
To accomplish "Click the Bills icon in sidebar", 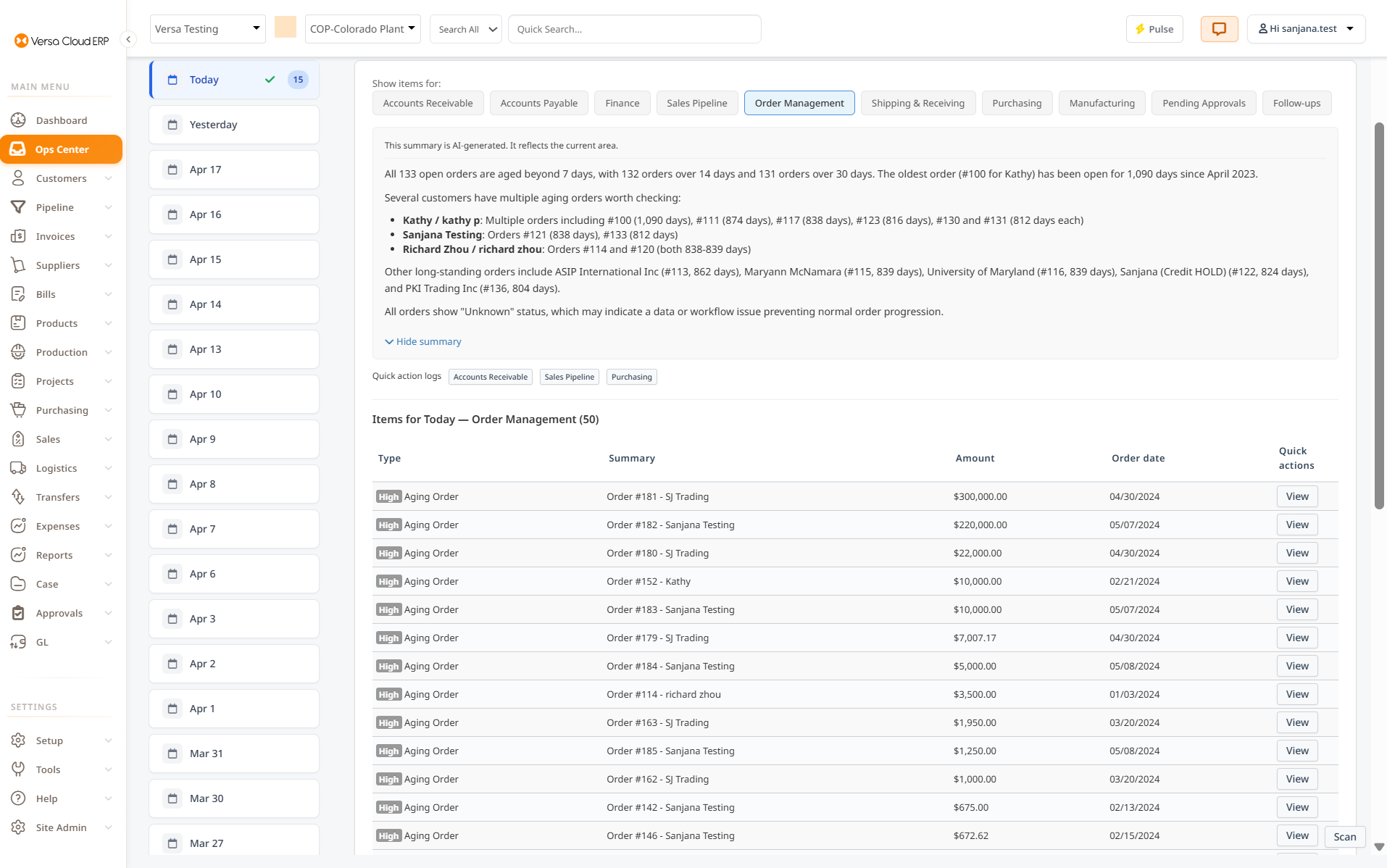I will point(19,294).
